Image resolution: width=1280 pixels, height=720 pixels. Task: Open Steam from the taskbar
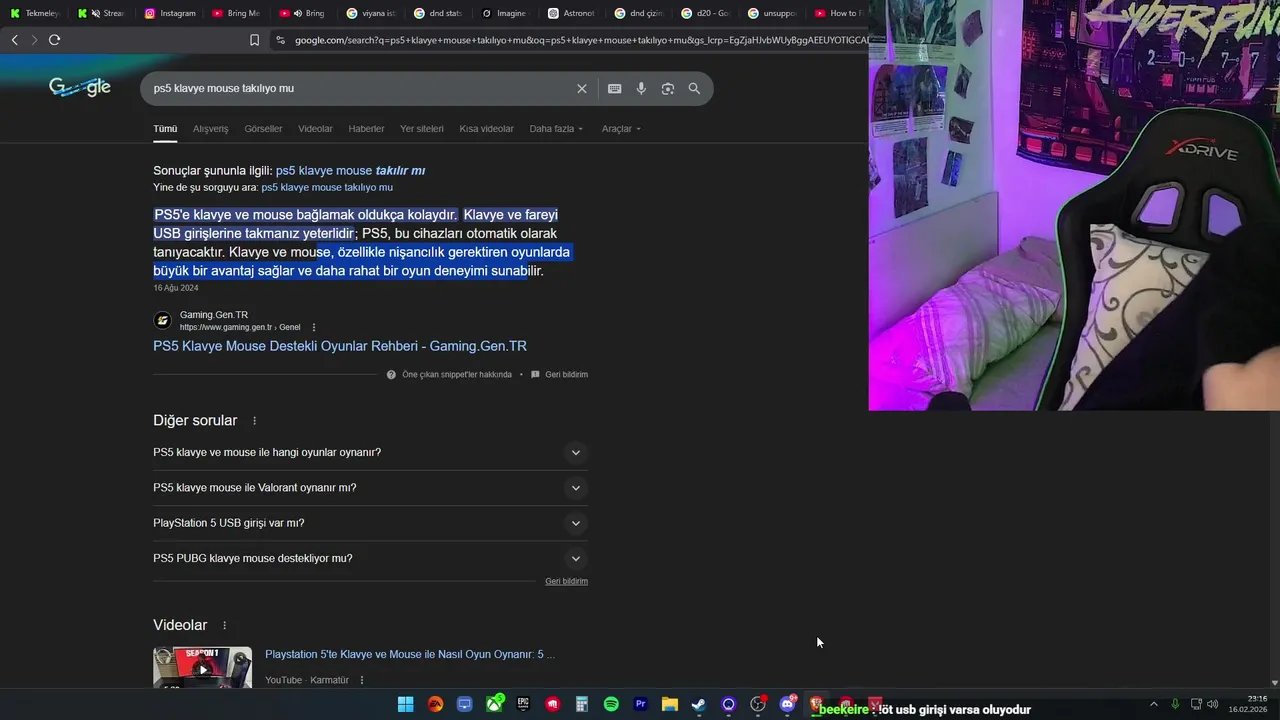tap(699, 704)
